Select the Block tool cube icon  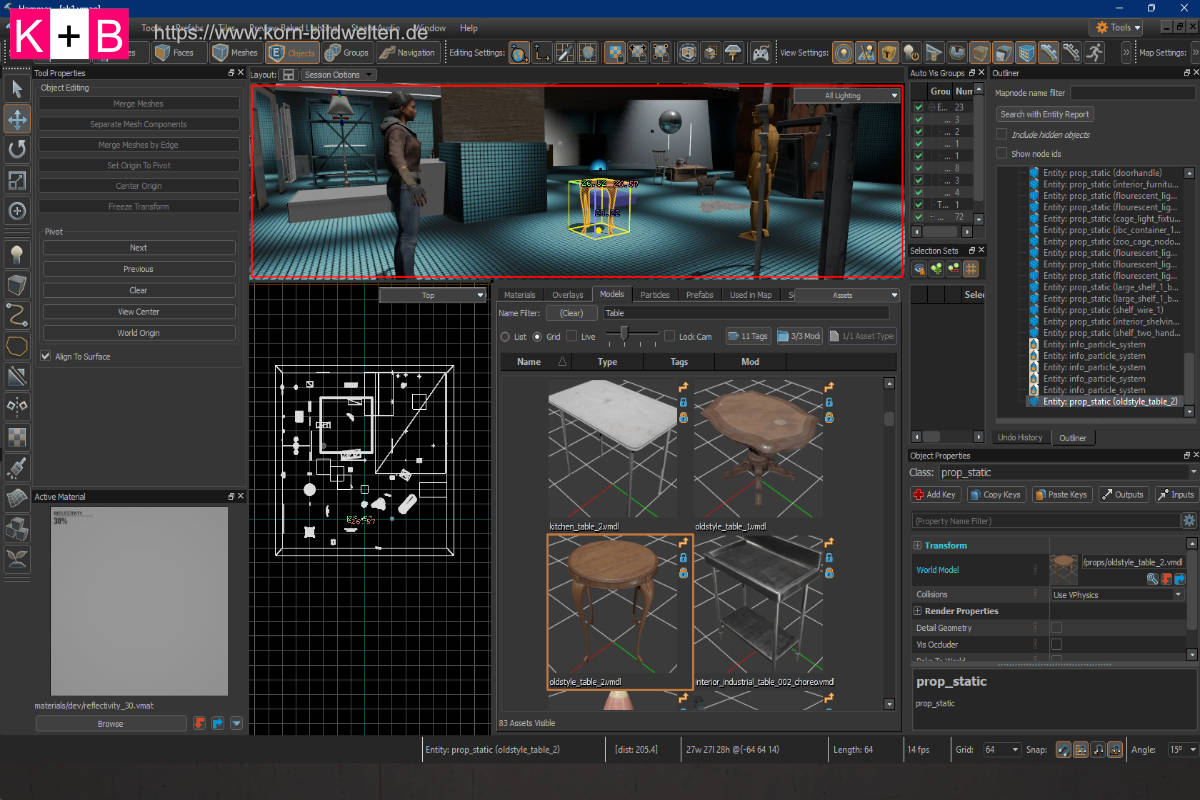tap(18, 285)
